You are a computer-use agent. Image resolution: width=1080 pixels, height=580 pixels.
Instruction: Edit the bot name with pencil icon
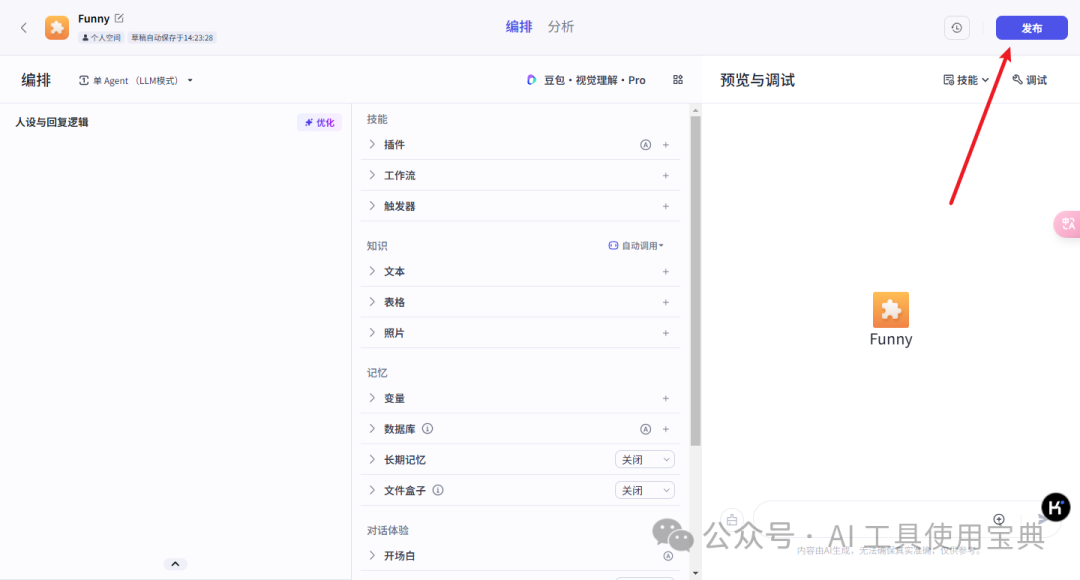pos(119,19)
